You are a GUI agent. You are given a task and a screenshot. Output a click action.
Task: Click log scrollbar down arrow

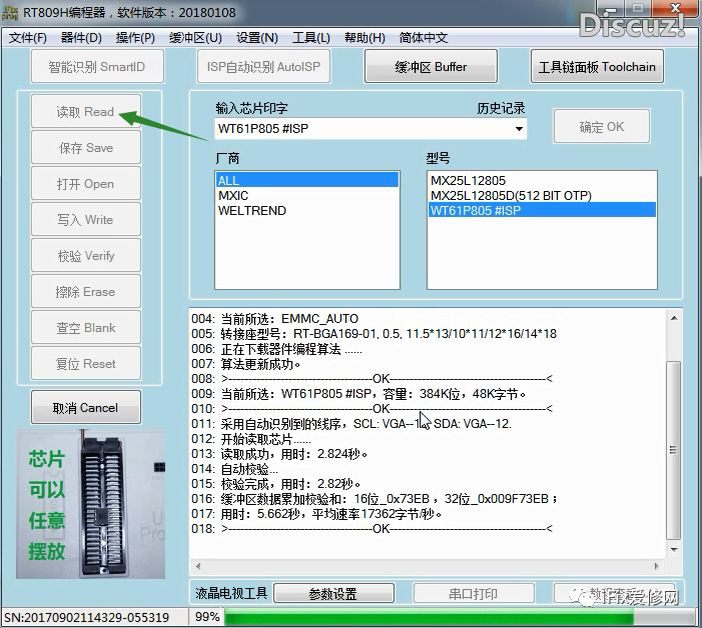(674, 550)
